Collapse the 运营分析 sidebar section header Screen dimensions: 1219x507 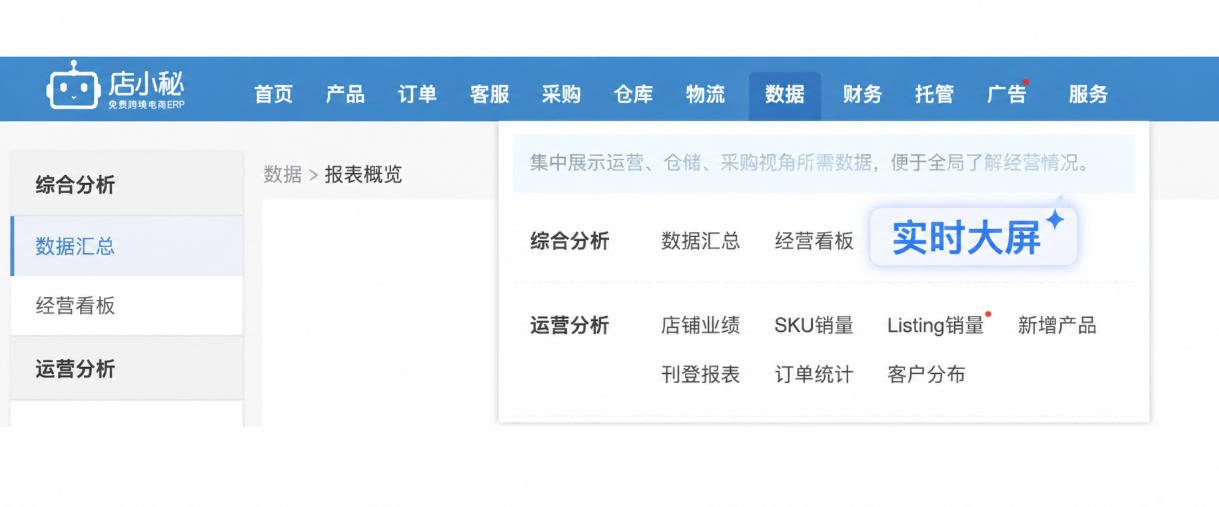tap(127, 368)
